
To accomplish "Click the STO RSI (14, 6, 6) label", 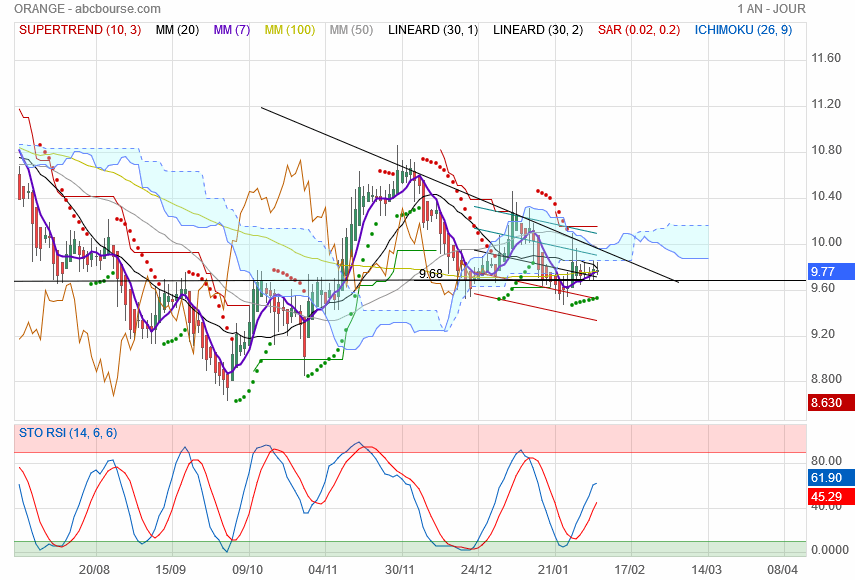I will tap(68, 433).
